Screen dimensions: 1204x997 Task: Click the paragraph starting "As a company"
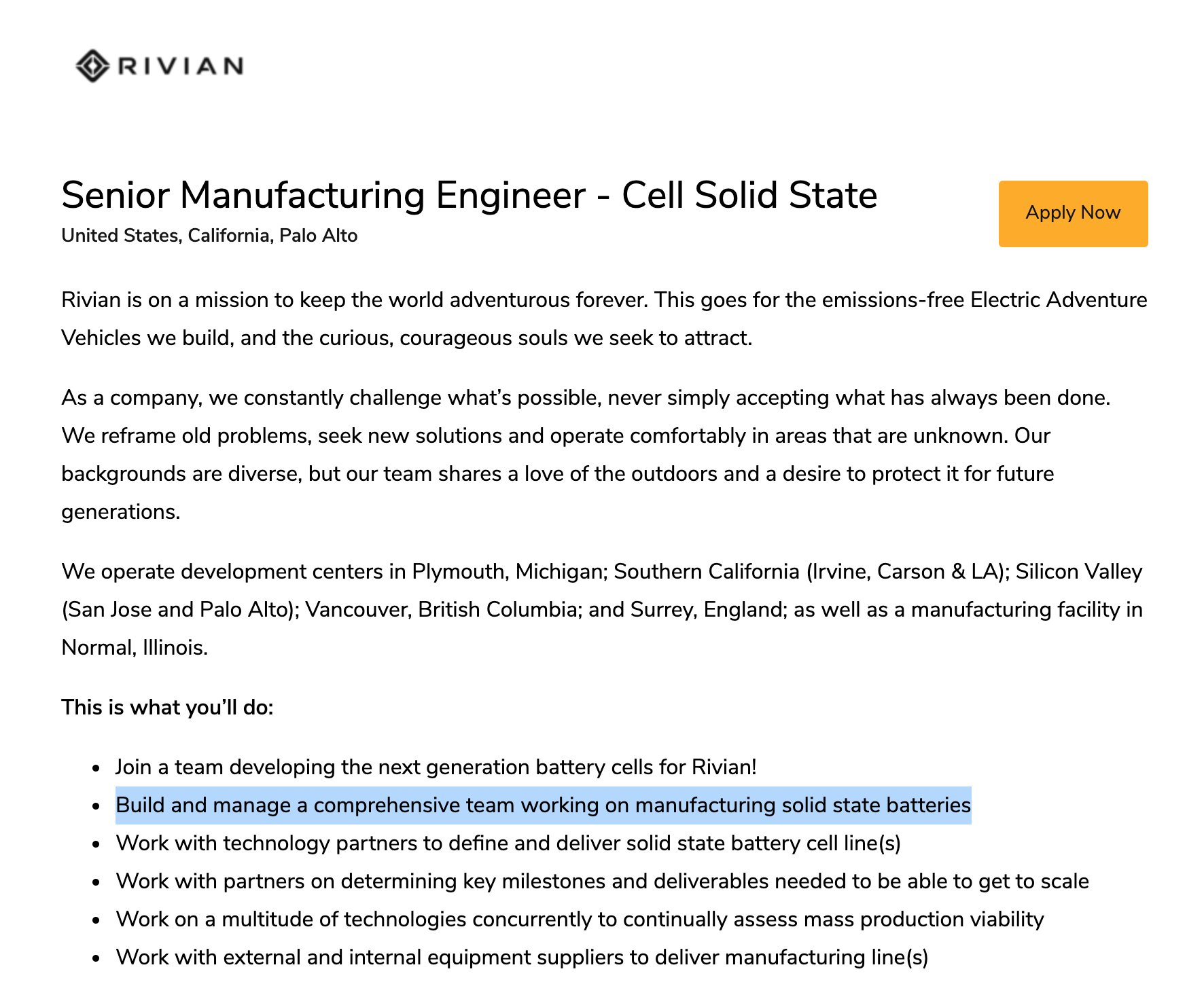point(584,454)
